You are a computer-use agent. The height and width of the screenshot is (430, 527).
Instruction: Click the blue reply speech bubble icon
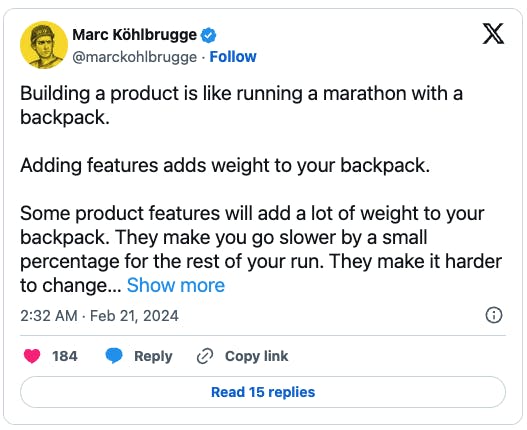114,356
